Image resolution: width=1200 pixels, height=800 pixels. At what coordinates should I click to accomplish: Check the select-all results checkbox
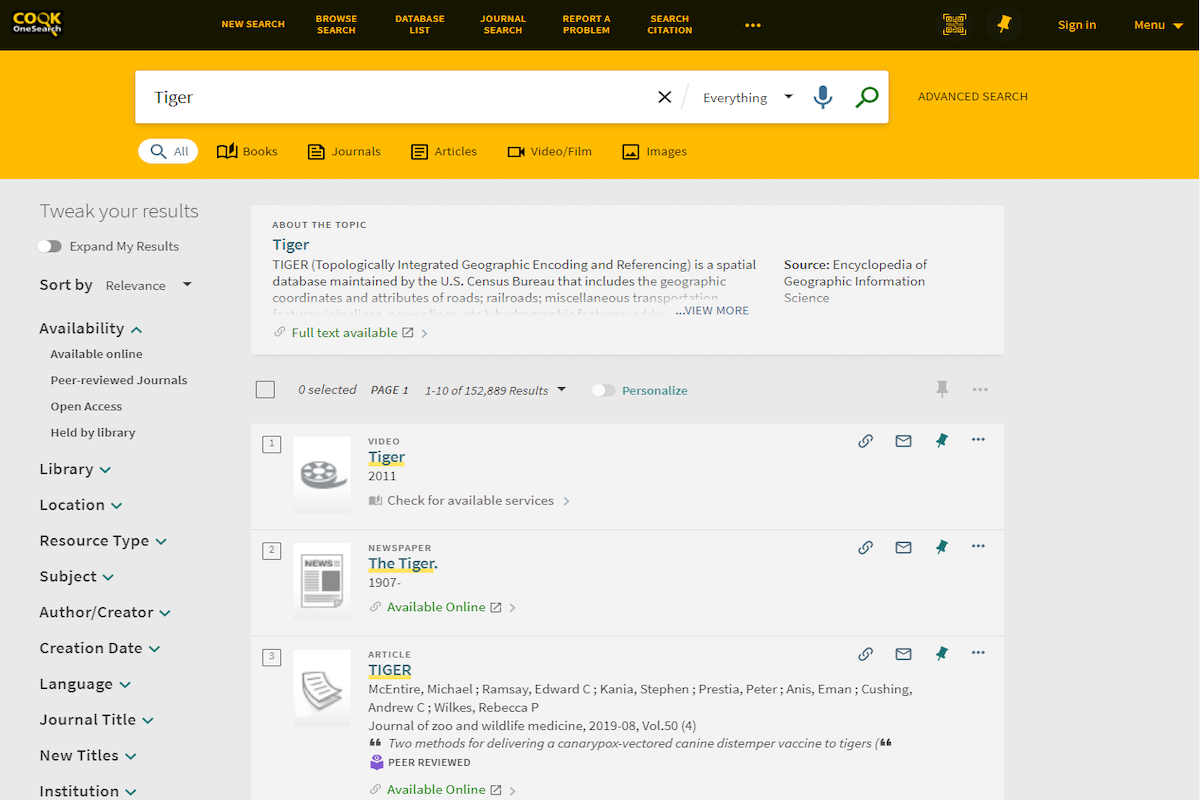[x=265, y=389]
